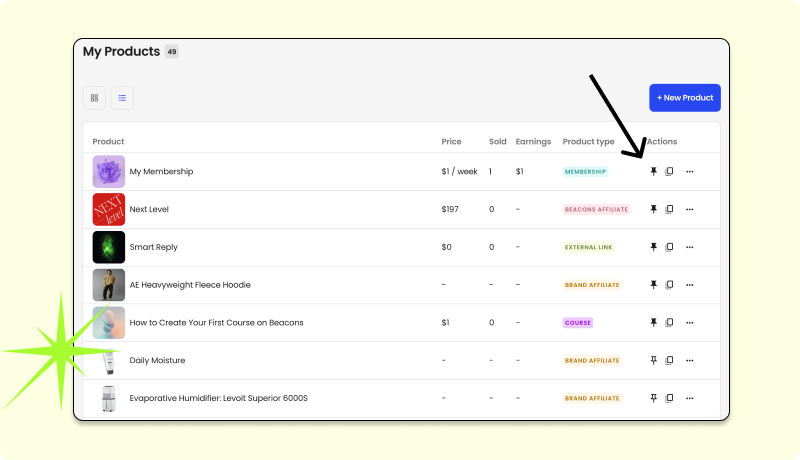Click the Product type column header

(588, 142)
